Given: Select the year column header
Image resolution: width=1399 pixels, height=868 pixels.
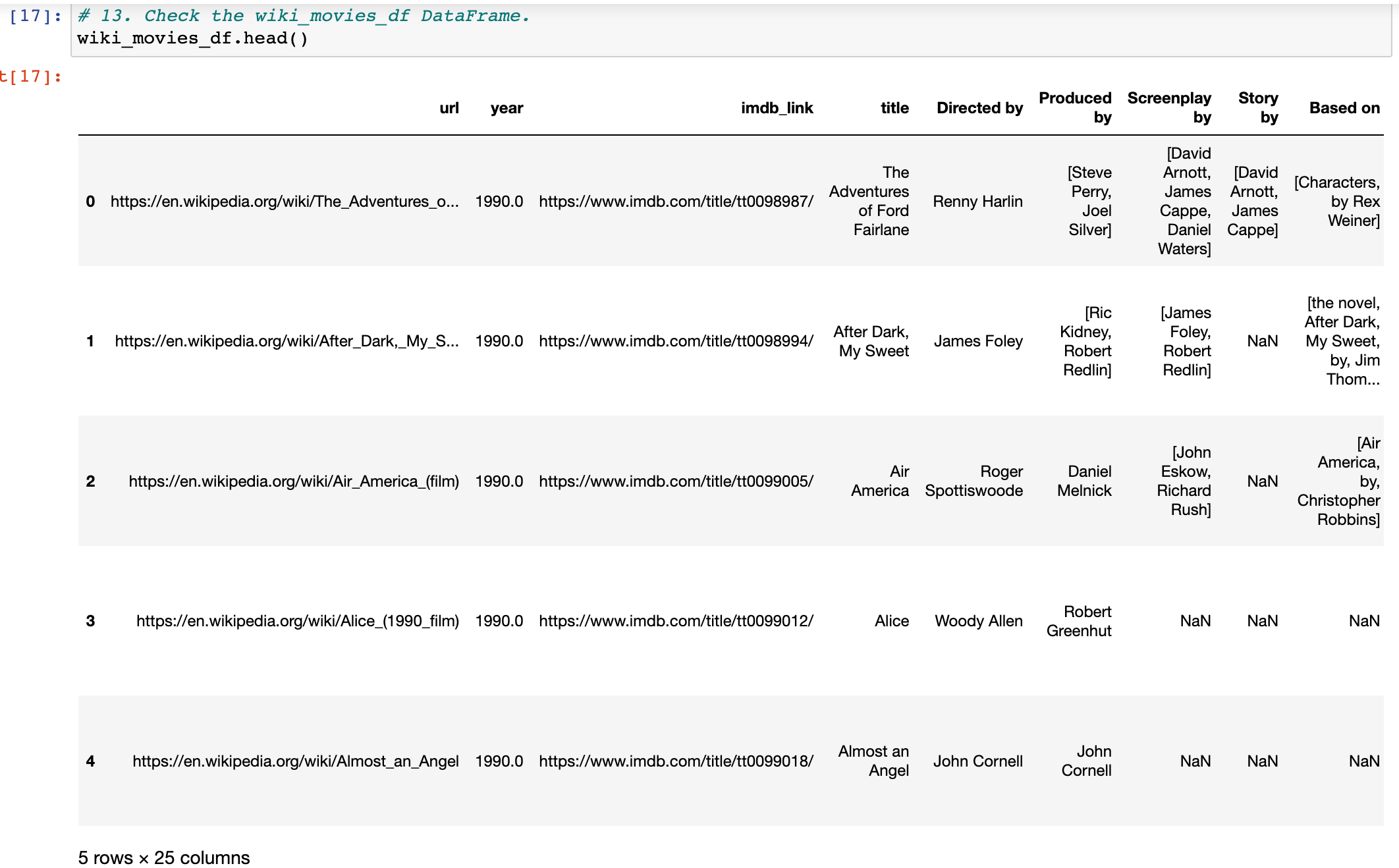Looking at the screenshot, I should click(x=506, y=107).
